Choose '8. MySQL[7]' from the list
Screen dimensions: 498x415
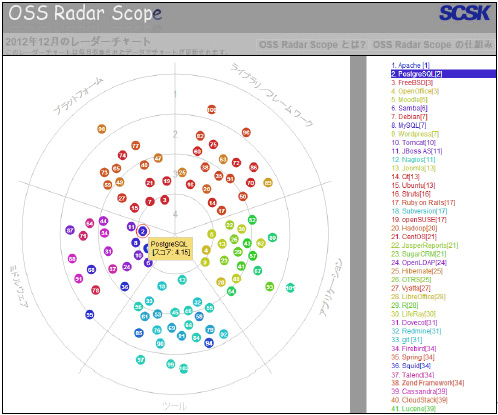(409, 125)
